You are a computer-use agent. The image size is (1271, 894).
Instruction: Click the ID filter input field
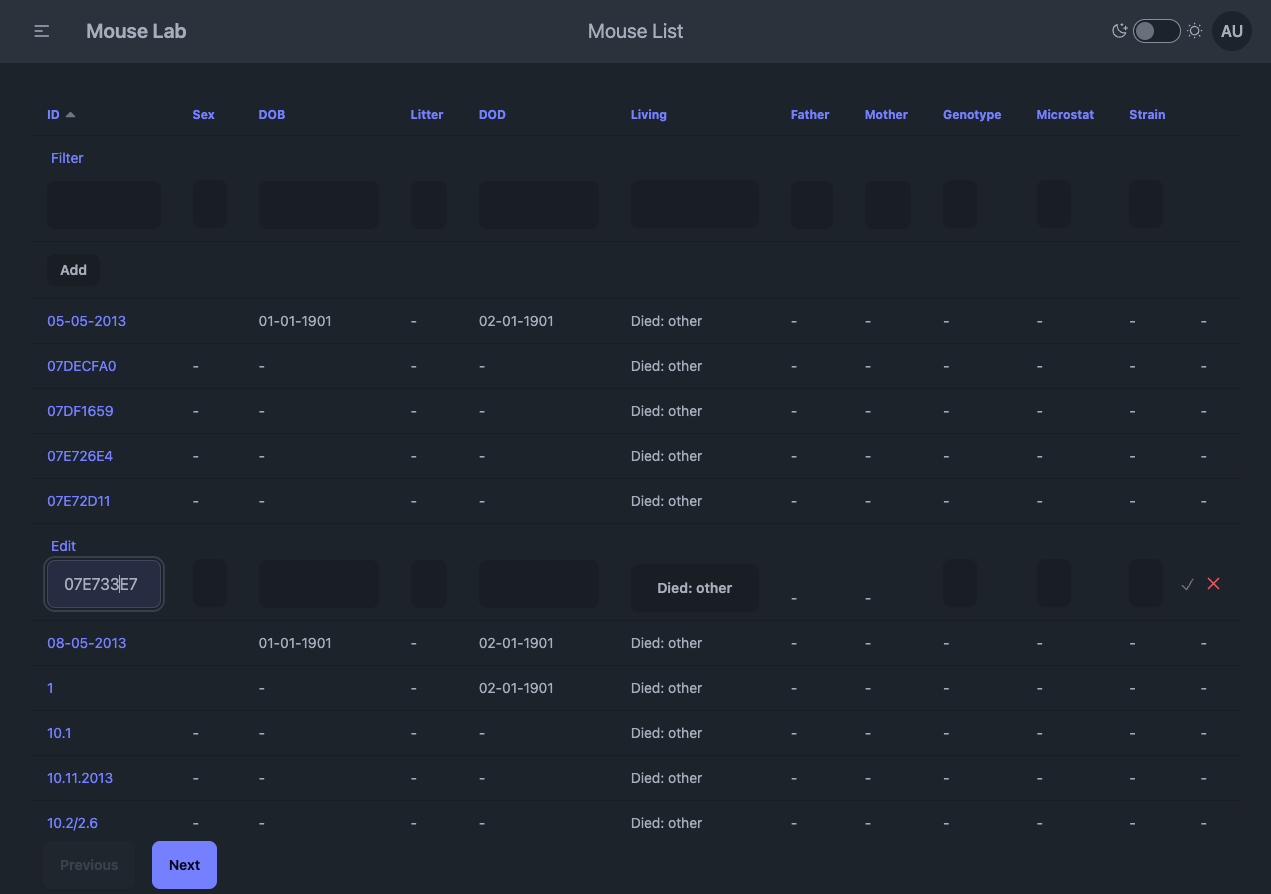(x=104, y=205)
